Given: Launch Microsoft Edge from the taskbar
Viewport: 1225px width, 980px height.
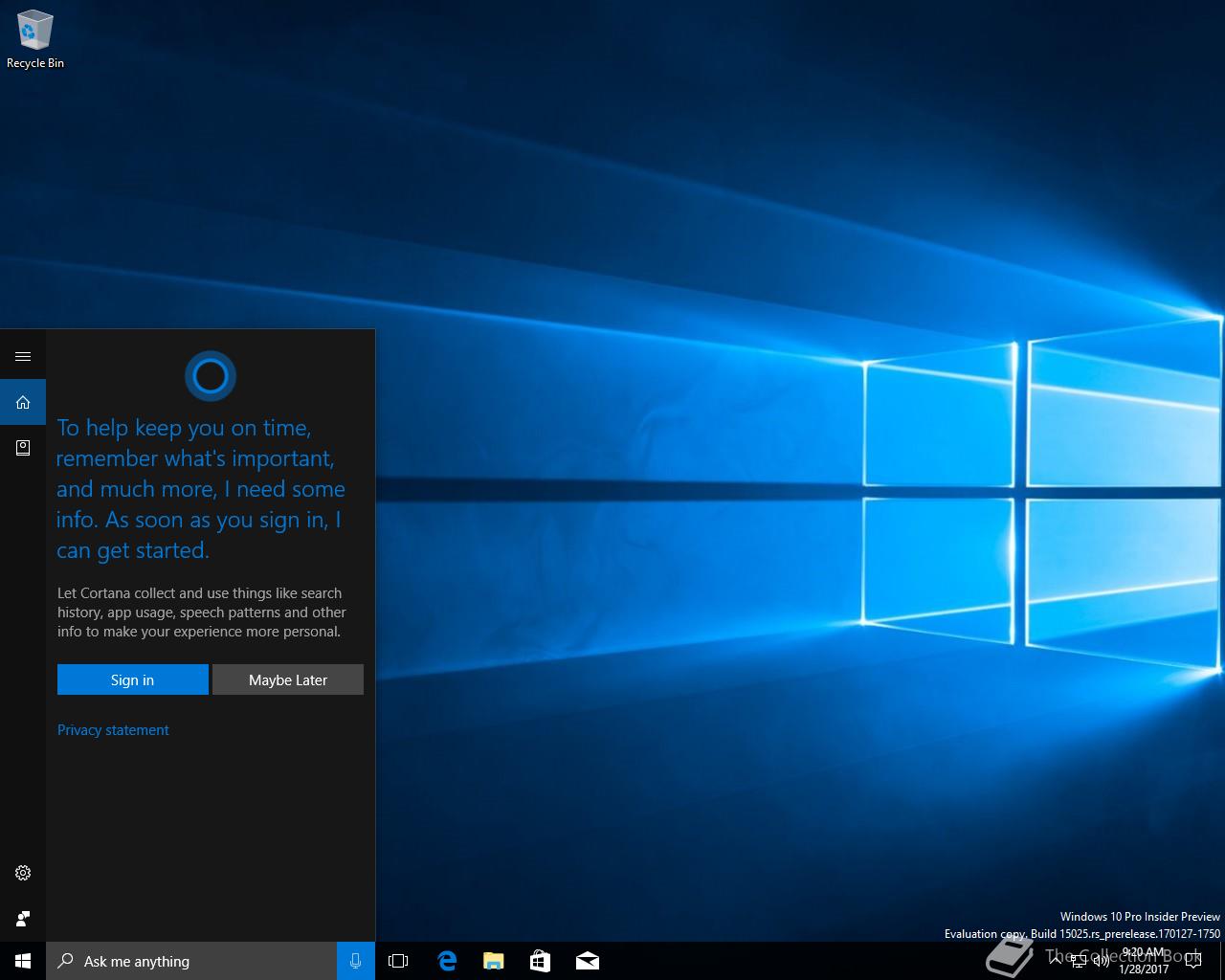Looking at the screenshot, I should (x=447, y=961).
